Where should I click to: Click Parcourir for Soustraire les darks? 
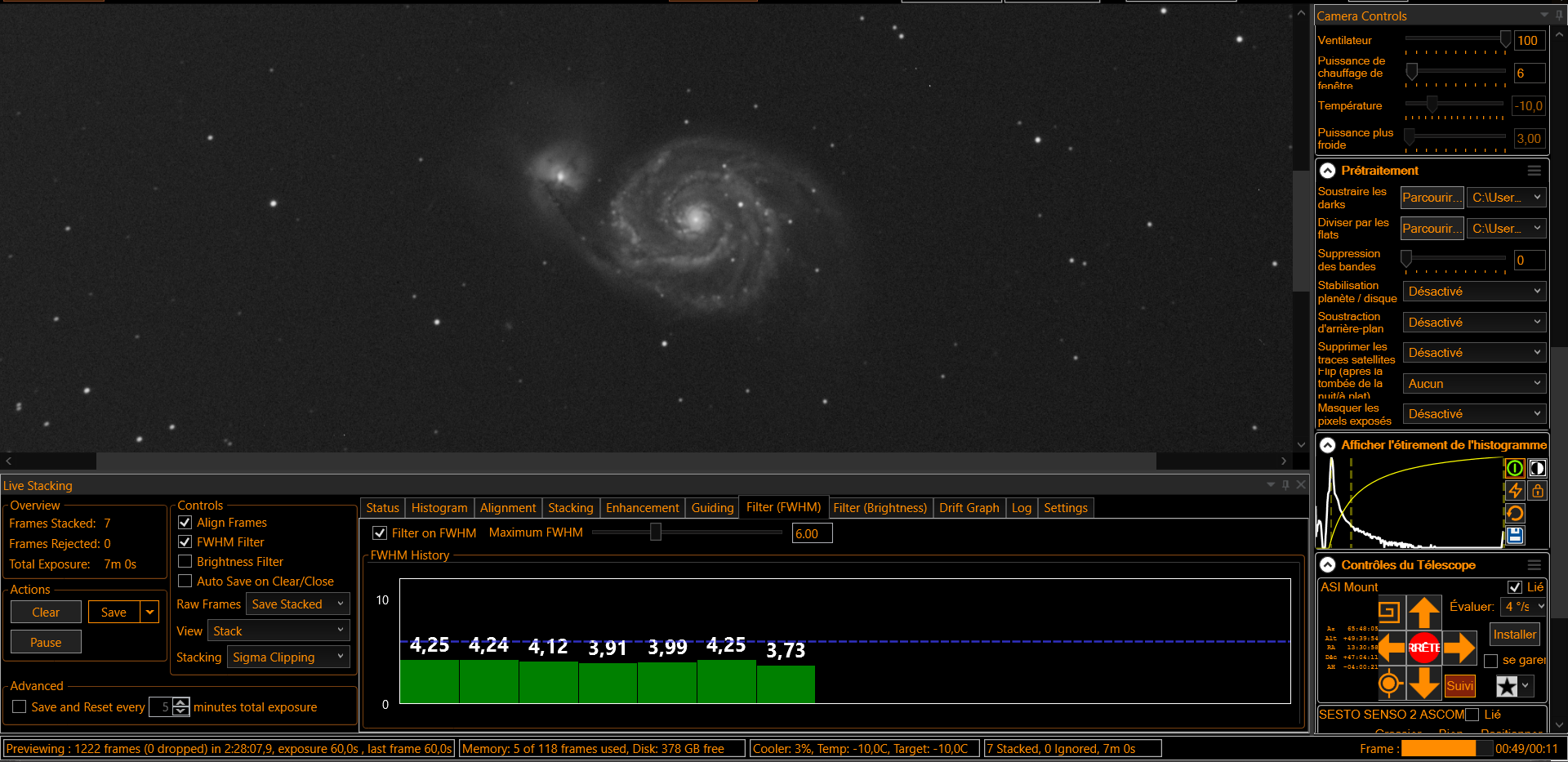coord(1432,198)
